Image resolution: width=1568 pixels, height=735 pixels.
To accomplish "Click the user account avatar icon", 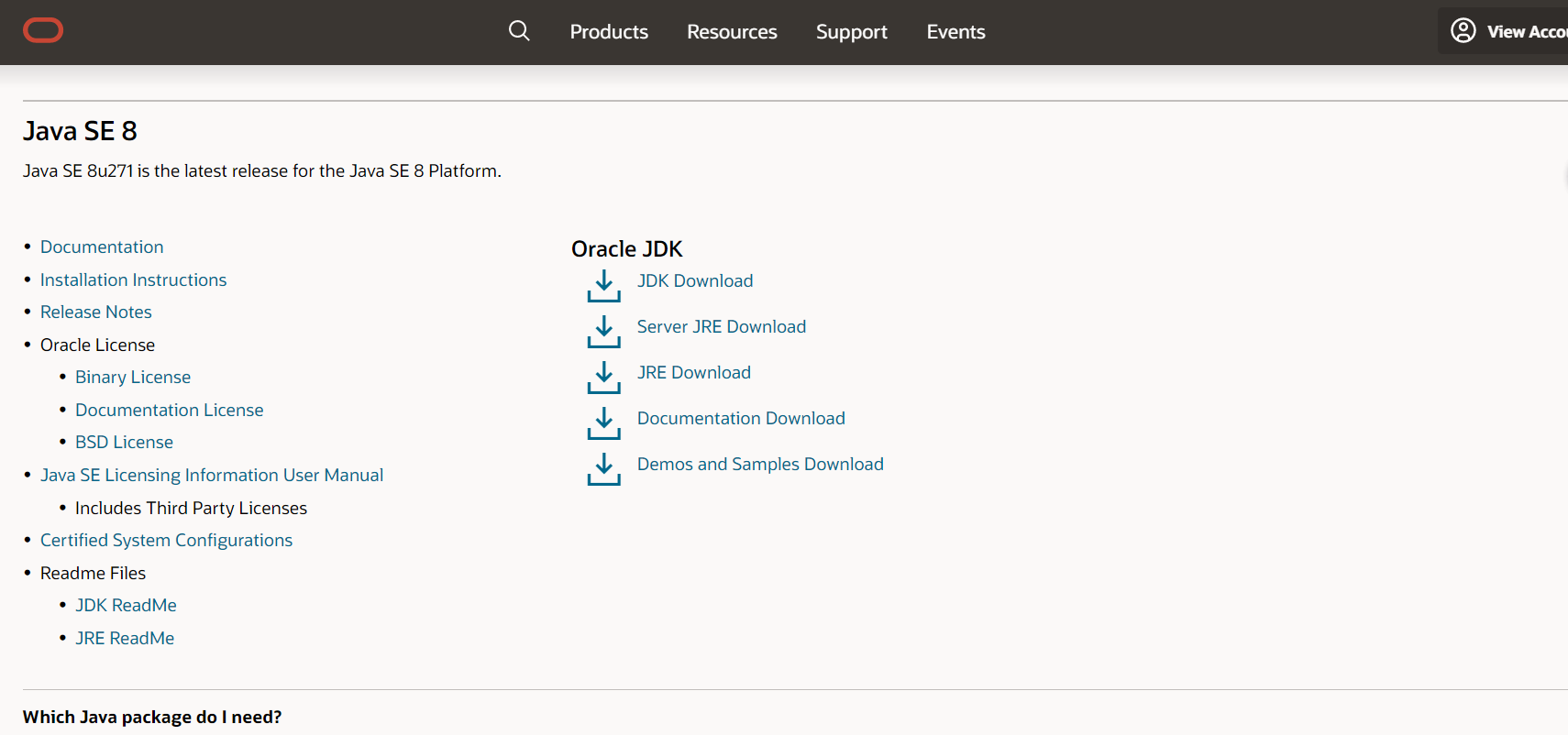I will pyautogui.click(x=1463, y=31).
